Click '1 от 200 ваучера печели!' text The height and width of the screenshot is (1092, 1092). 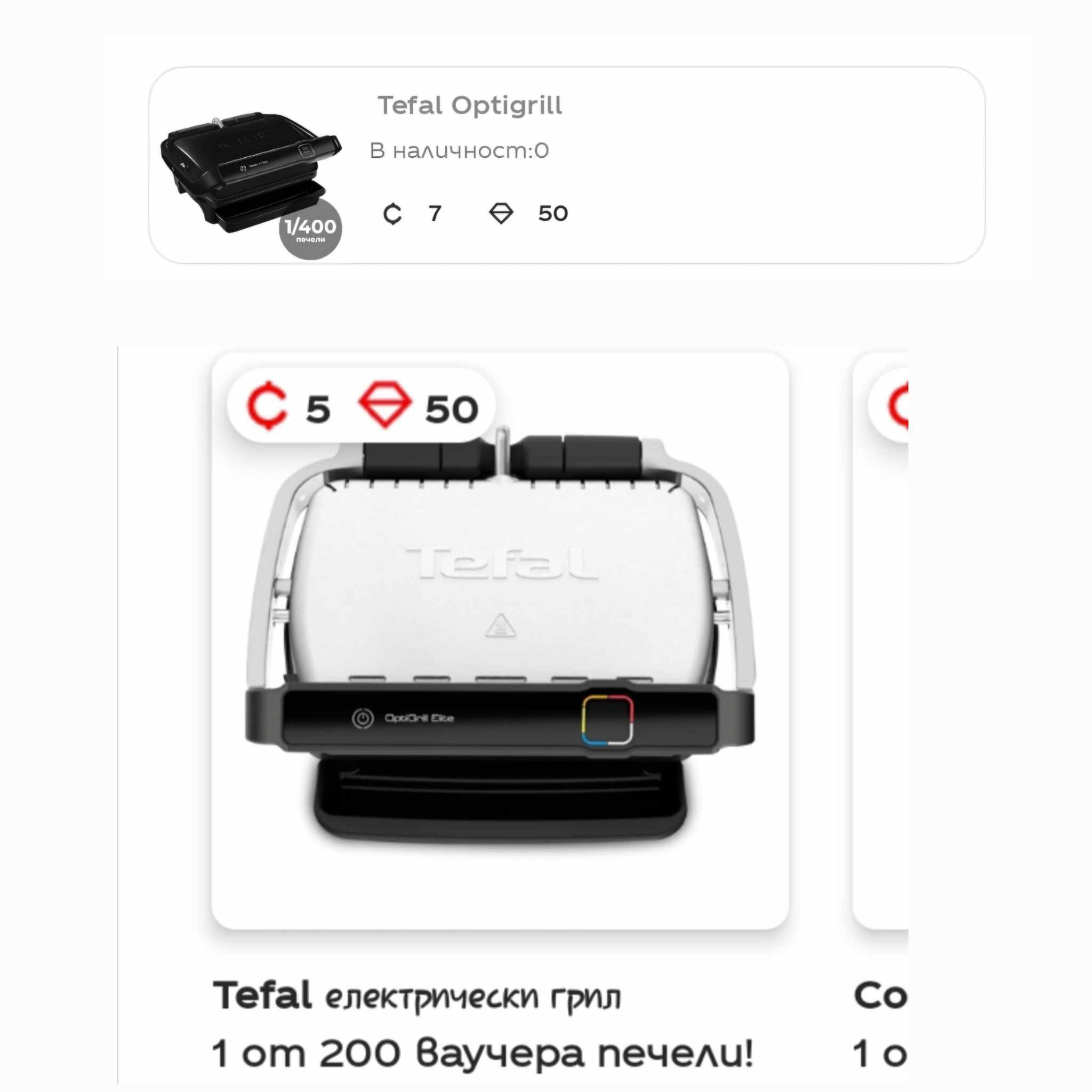click(483, 1055)
